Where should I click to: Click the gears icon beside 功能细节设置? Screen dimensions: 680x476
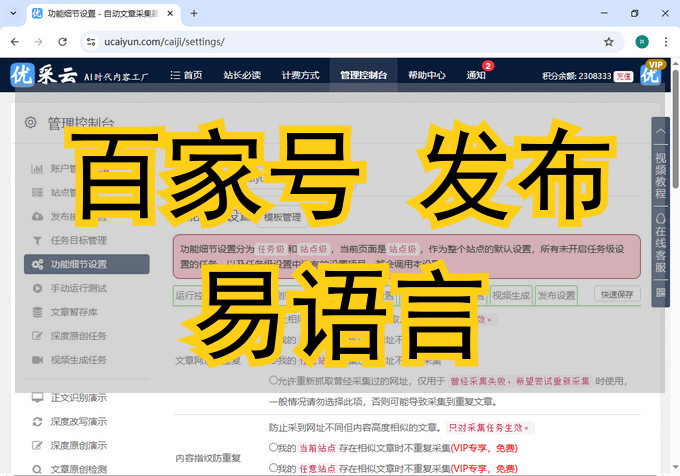point(37,264)
